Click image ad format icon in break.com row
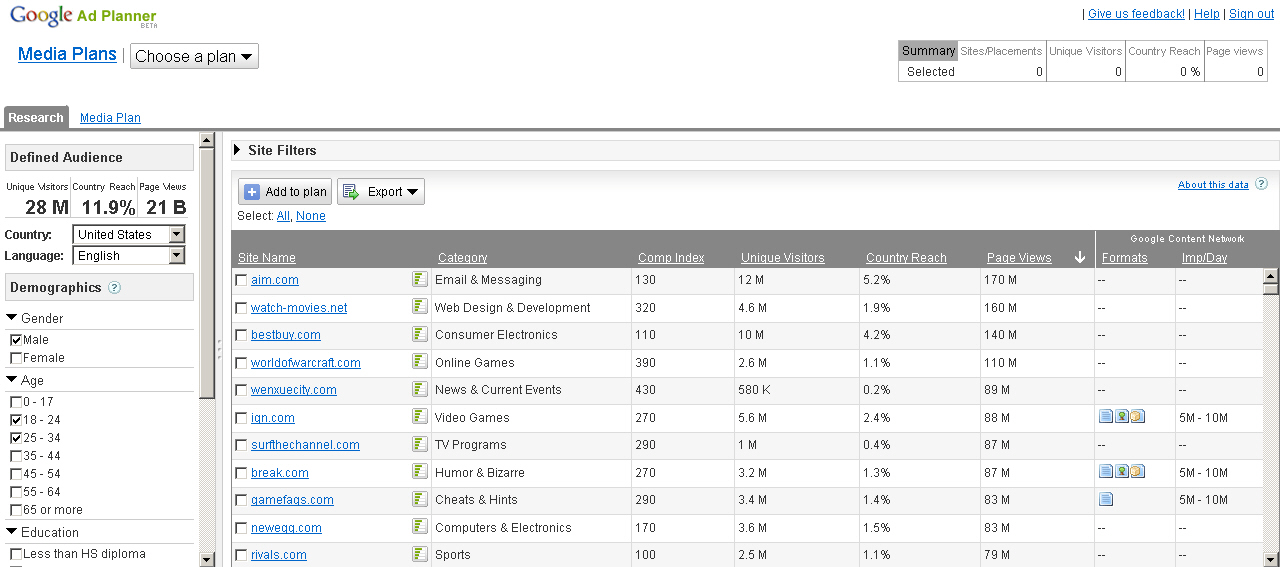 tap(1122, 472)
